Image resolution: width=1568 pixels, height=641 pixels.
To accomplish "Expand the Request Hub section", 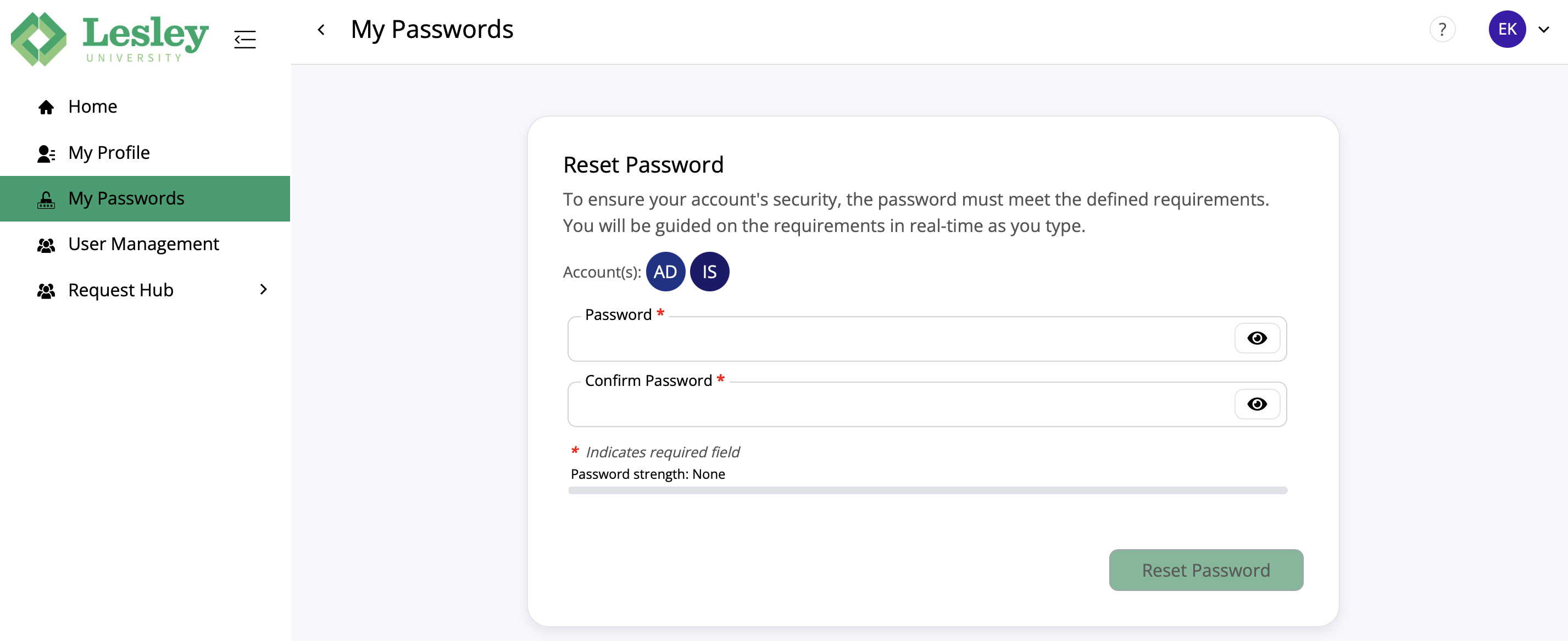I will [x=264, y=289].
